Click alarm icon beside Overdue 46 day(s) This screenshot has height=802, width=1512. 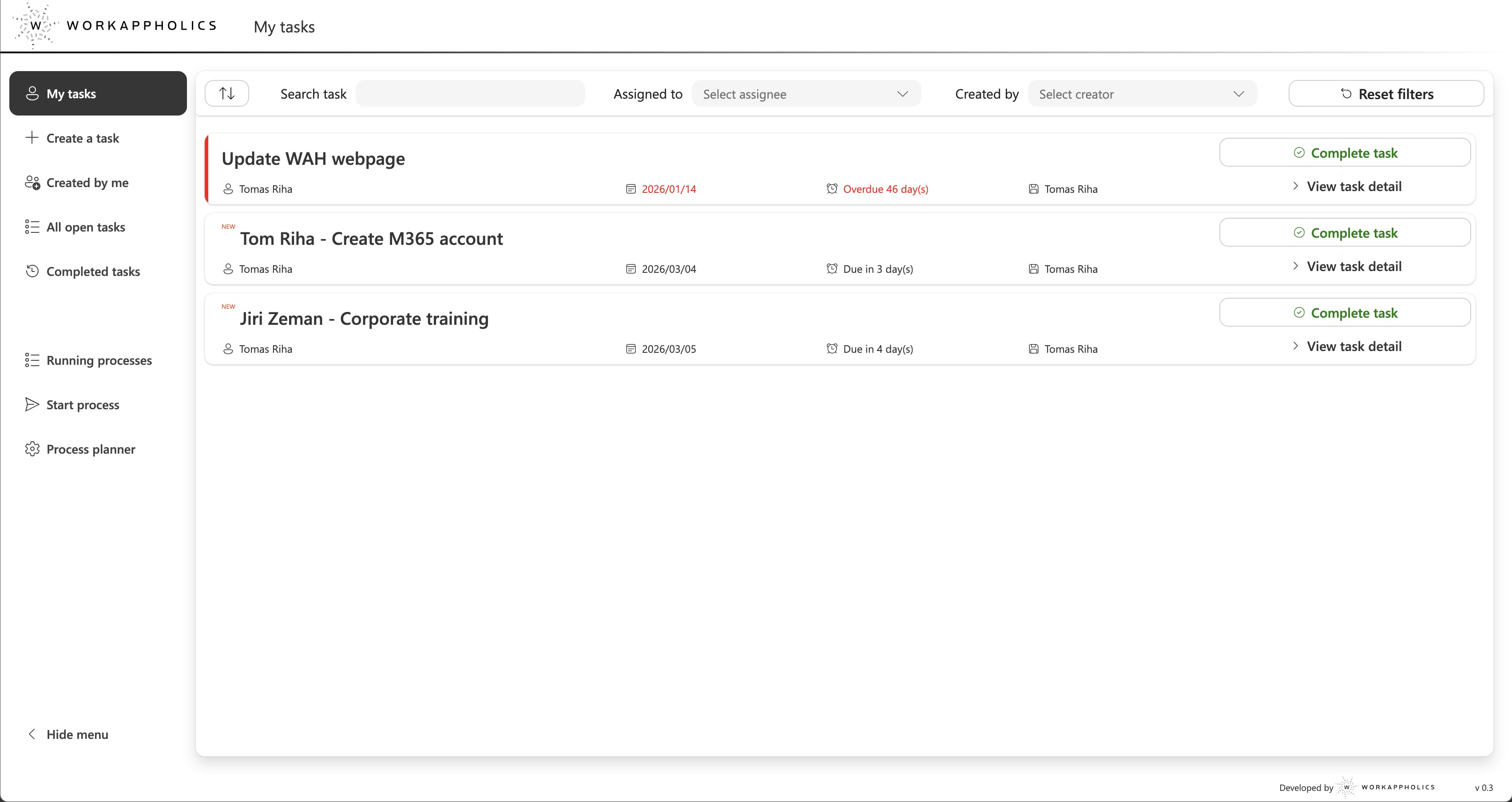point(832,189)
